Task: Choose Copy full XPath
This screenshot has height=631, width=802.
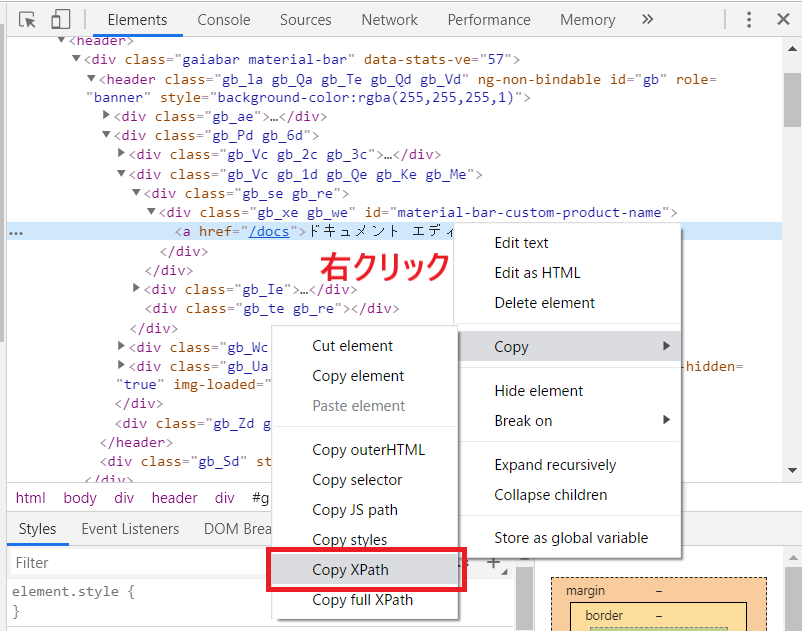Action: coord(365,600)
